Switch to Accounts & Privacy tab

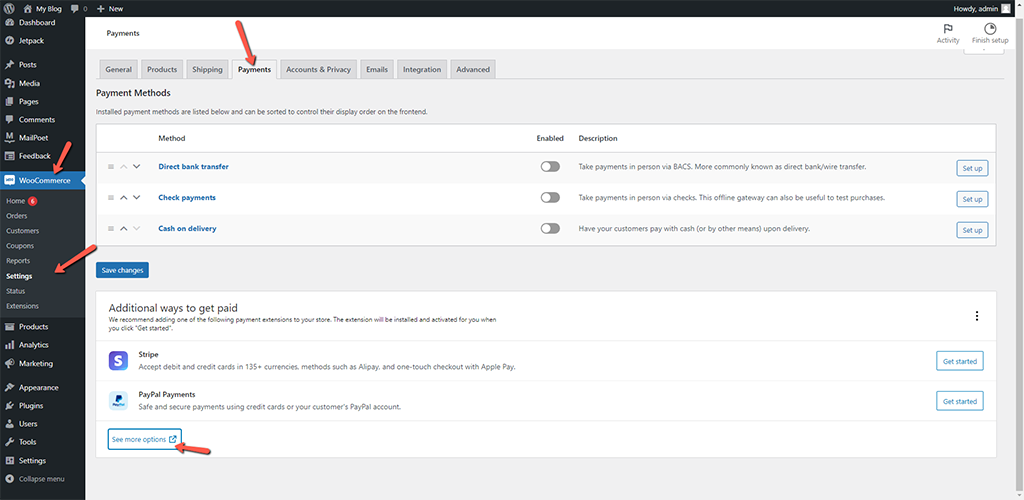319,69
